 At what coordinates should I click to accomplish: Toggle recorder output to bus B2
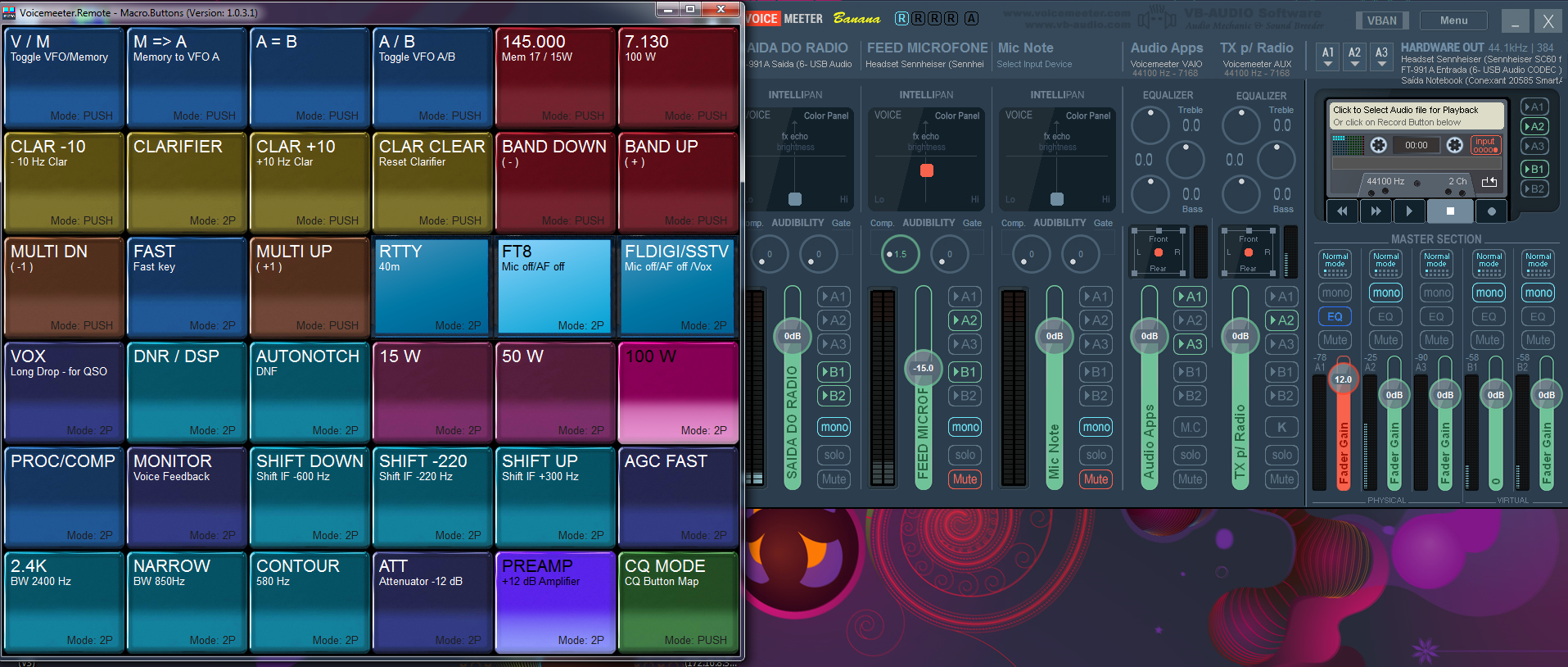click(1534, 188)
